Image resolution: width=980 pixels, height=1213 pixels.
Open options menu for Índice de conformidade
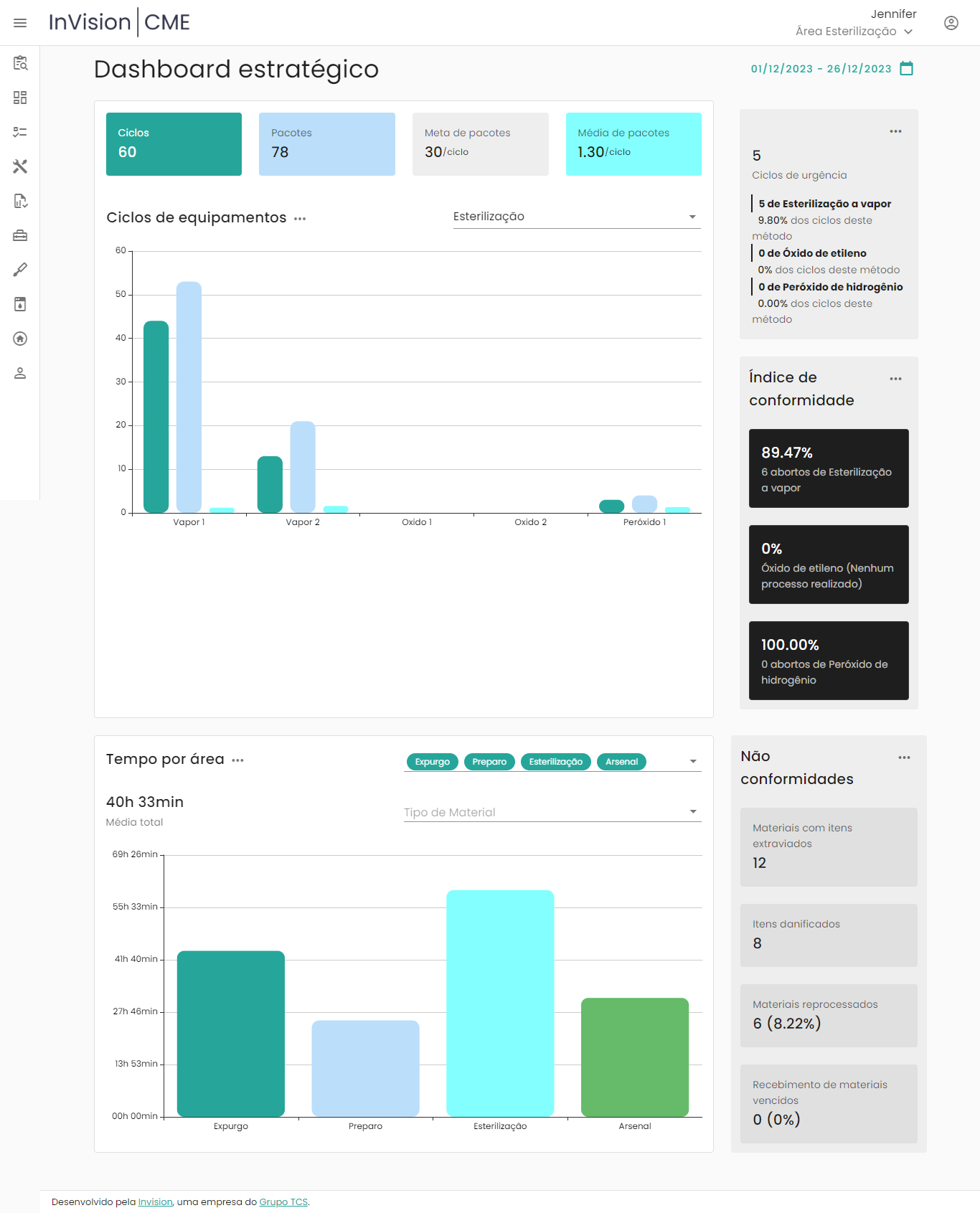click(x=895, y=379)
